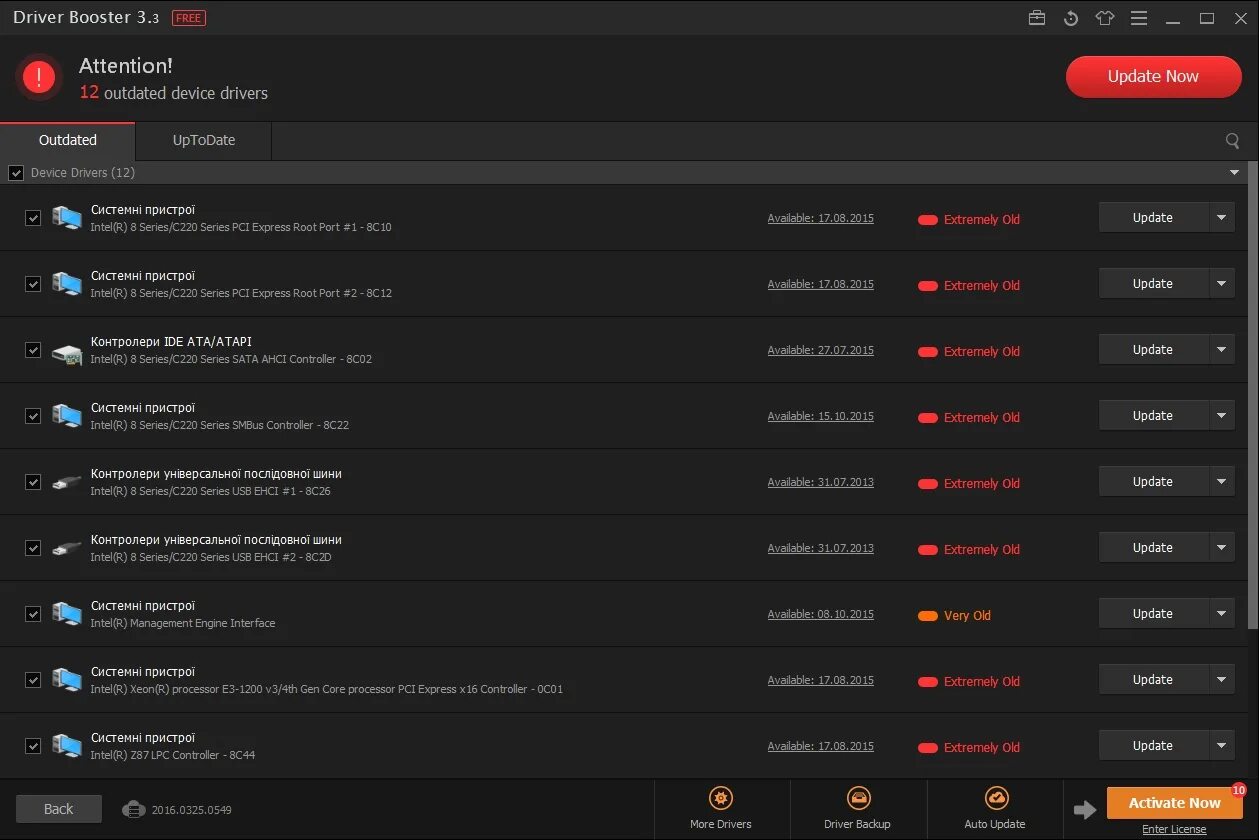
Task: Click the driver list vertical scrollbar
Action: click(1253, 395)
